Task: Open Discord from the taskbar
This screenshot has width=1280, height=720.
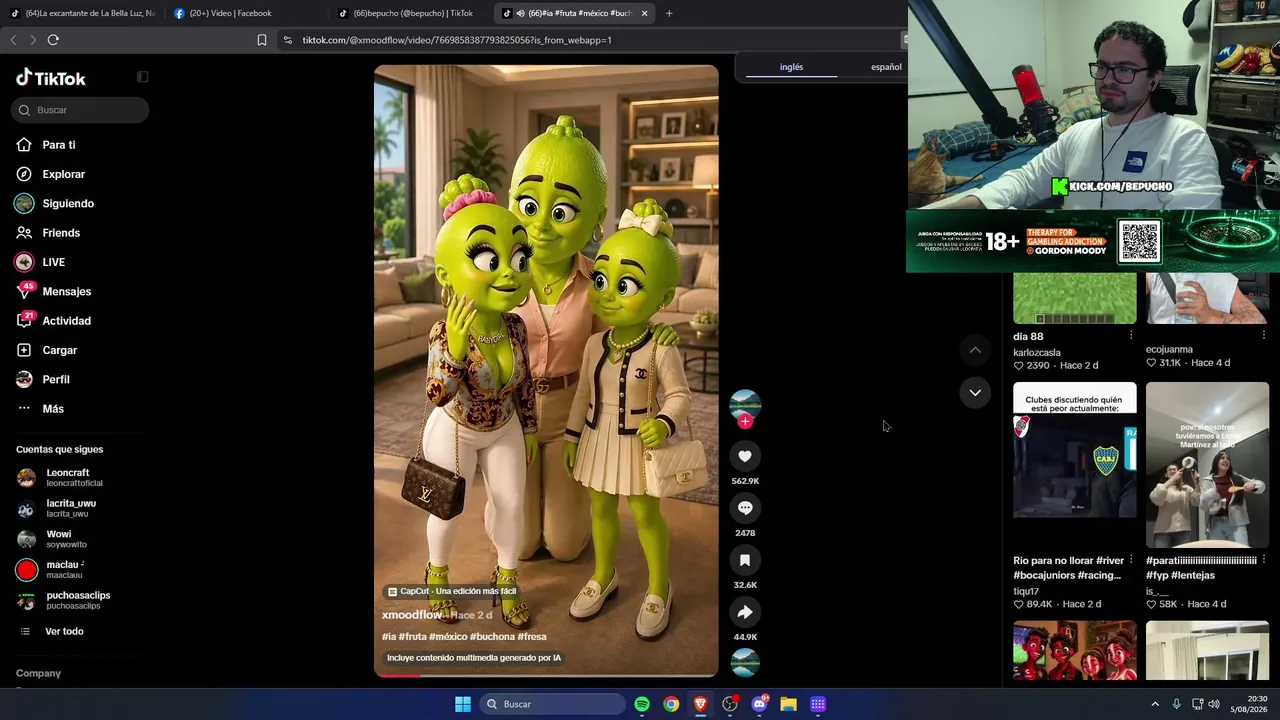Action: (x=759, y=704)
